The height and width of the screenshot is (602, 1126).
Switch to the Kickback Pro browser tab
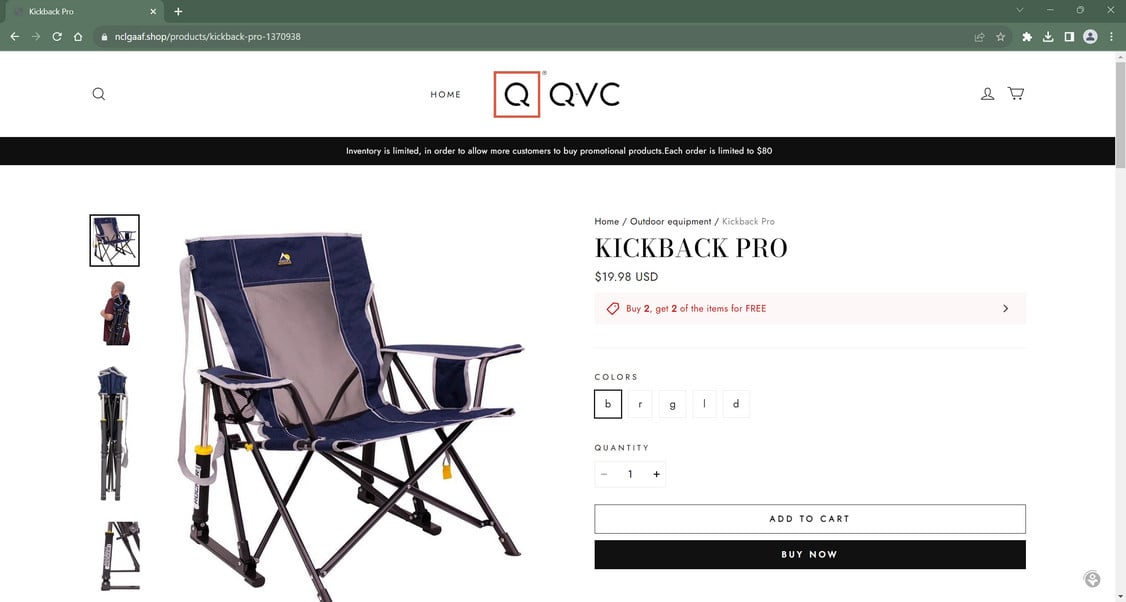(x=83, y=11)
